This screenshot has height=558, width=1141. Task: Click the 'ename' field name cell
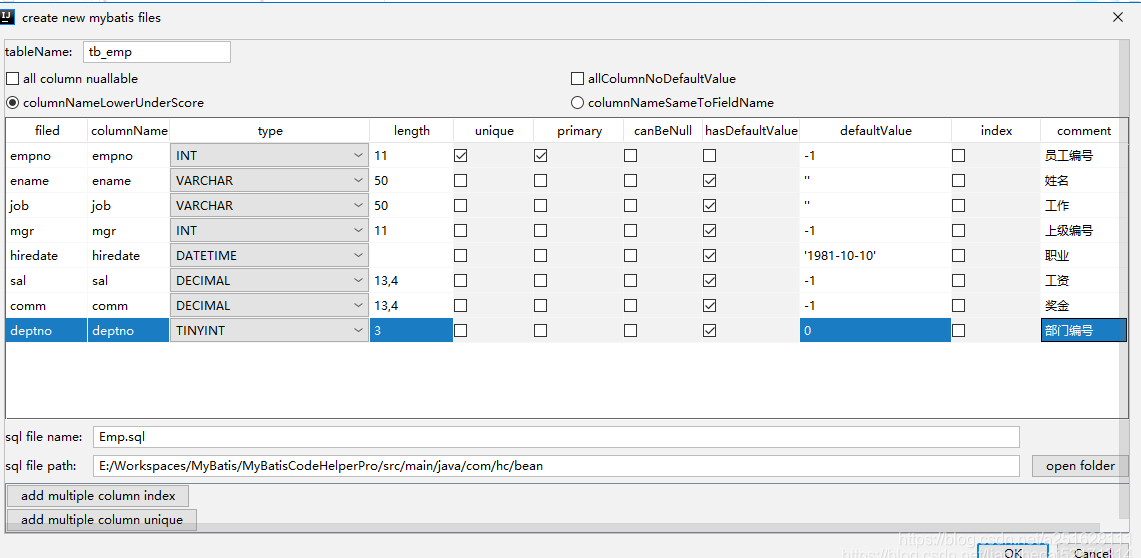coord(47,180)
